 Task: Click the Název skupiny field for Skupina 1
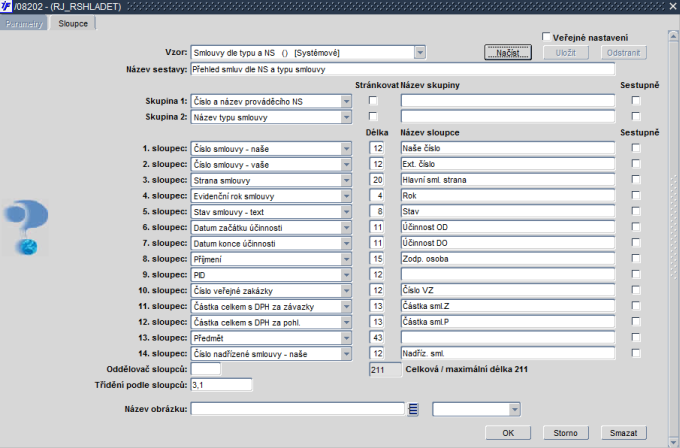[x=508, y=101]
